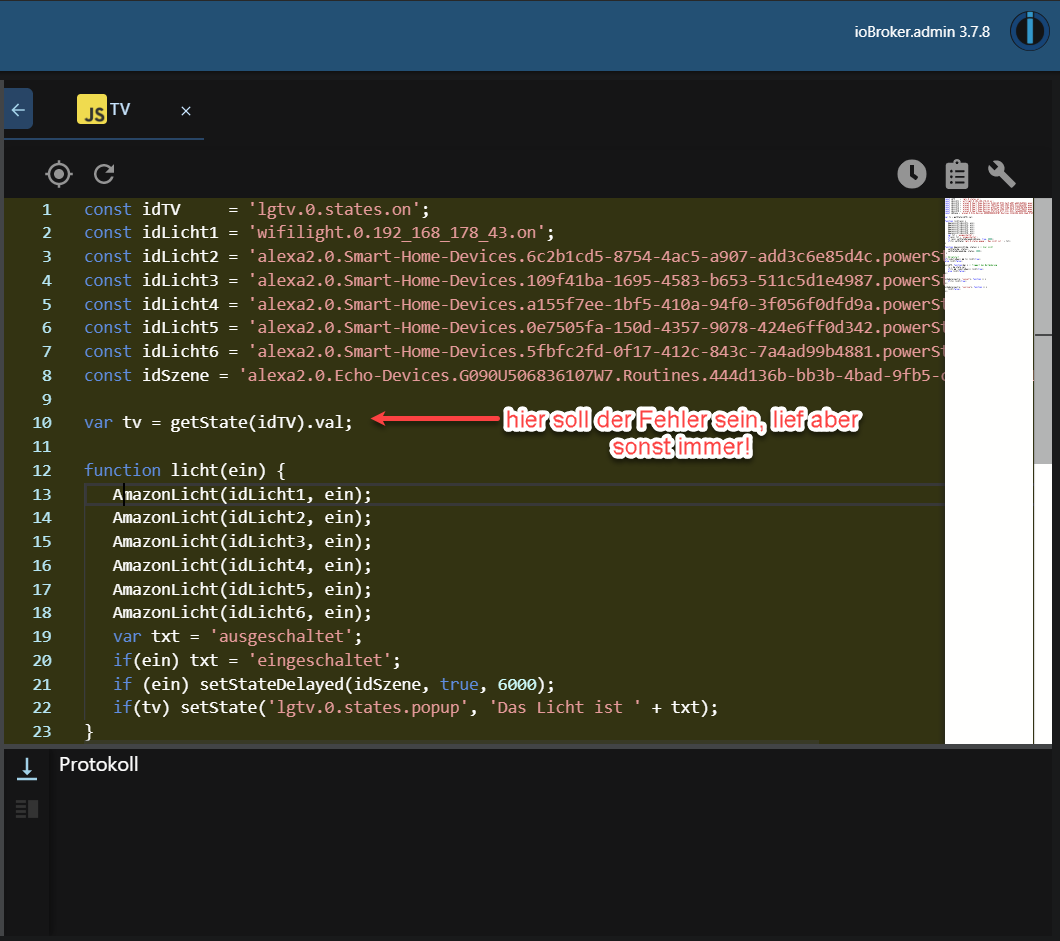Open script settings wrench icon
1060x941 pixels.
(x=1001, y=174)
